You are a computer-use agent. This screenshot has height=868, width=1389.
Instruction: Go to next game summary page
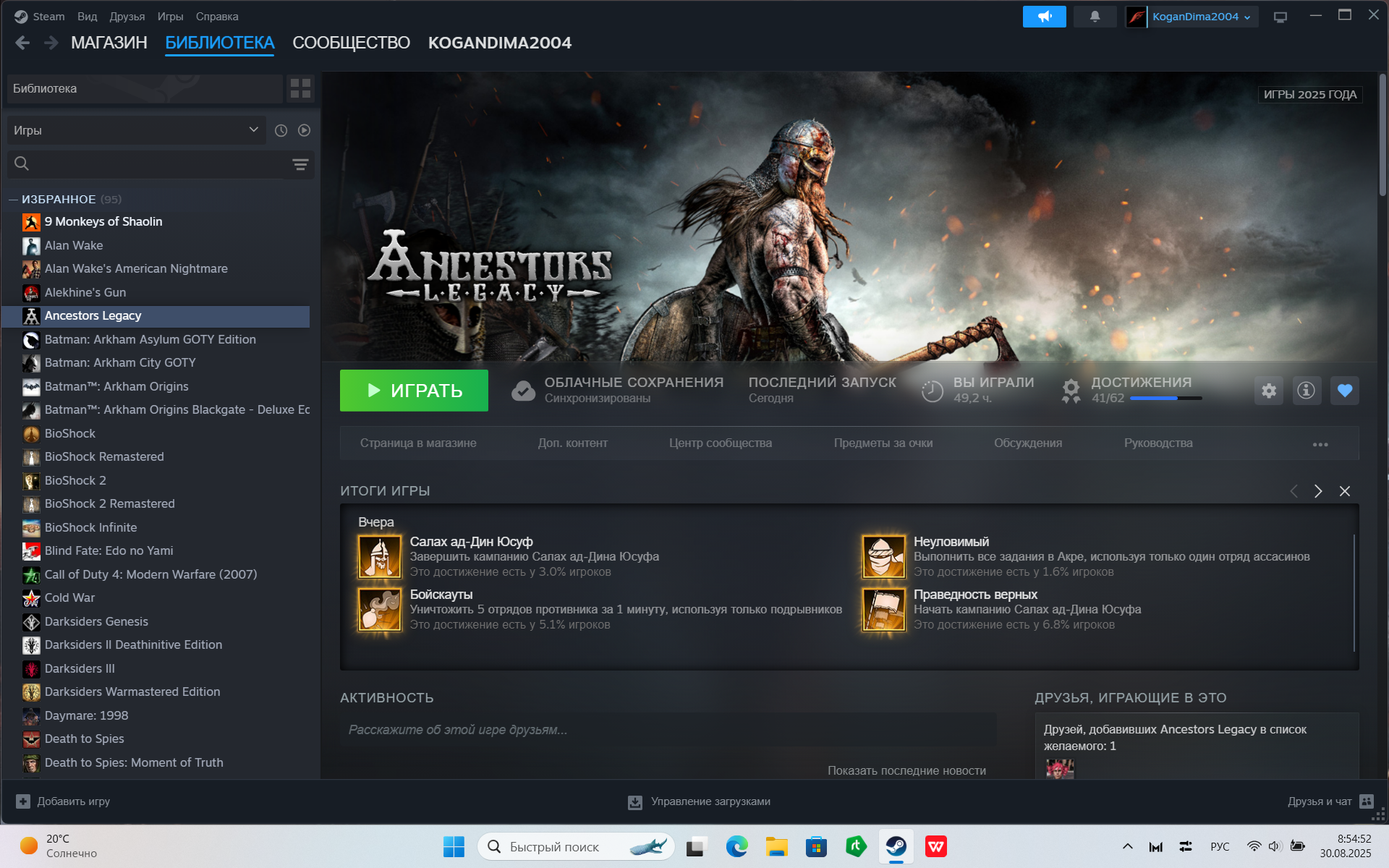pyautogui.click(x=1318, y=491)
